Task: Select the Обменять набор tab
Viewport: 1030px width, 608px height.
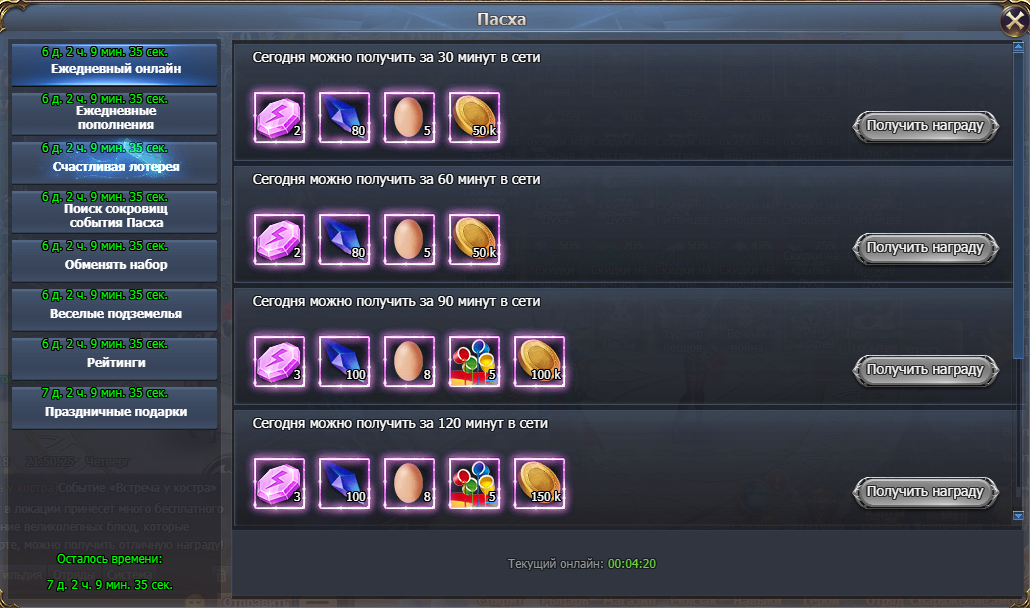Action: tap(114, 260)
